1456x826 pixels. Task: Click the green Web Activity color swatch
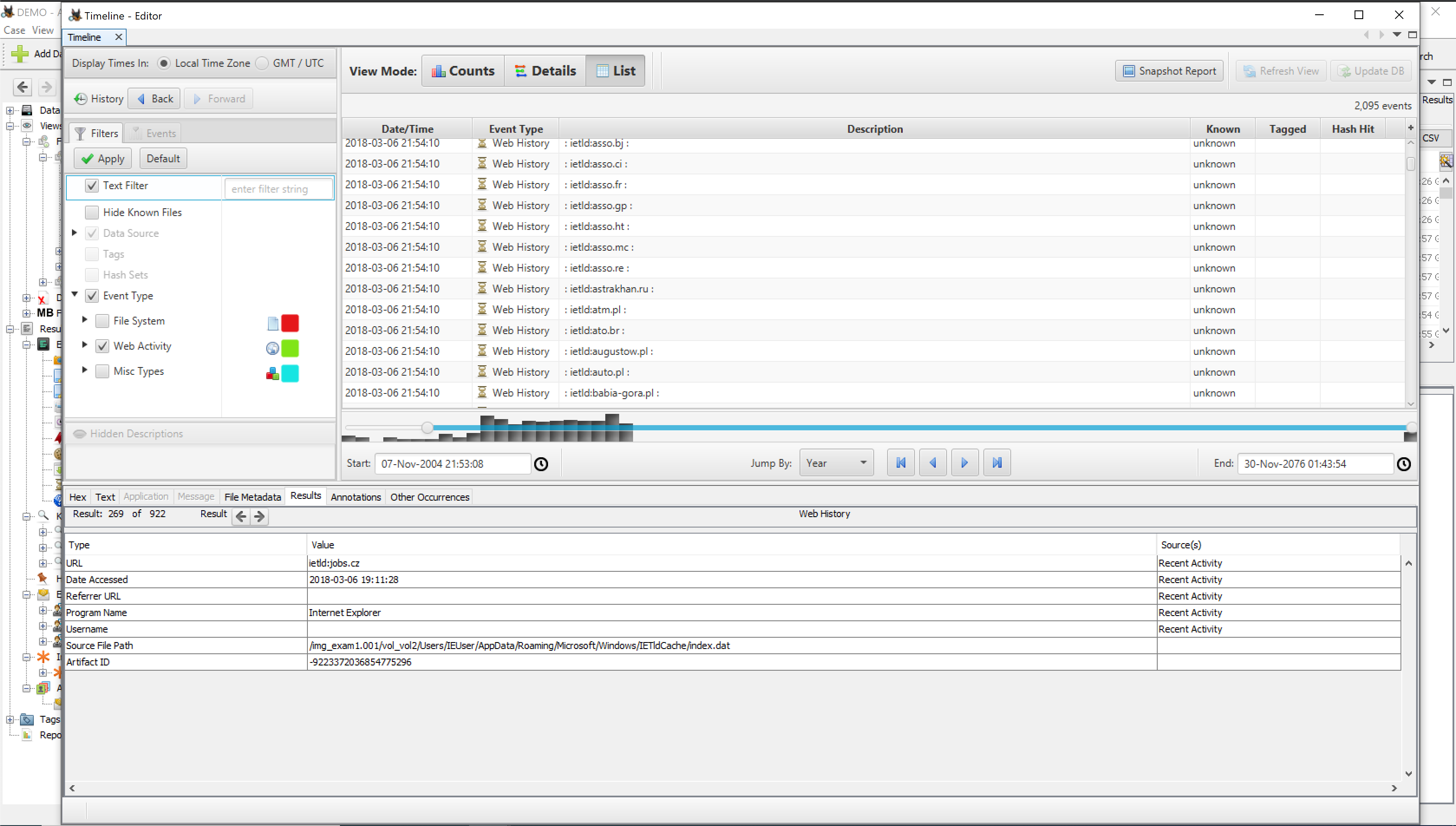coord(290,348)
